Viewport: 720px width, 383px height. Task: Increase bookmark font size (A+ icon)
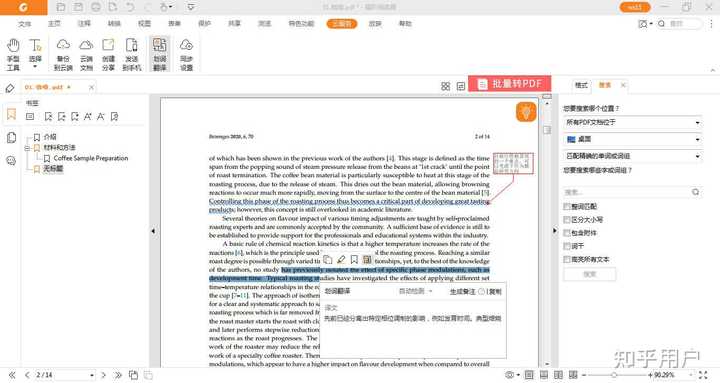coord(88,117)
